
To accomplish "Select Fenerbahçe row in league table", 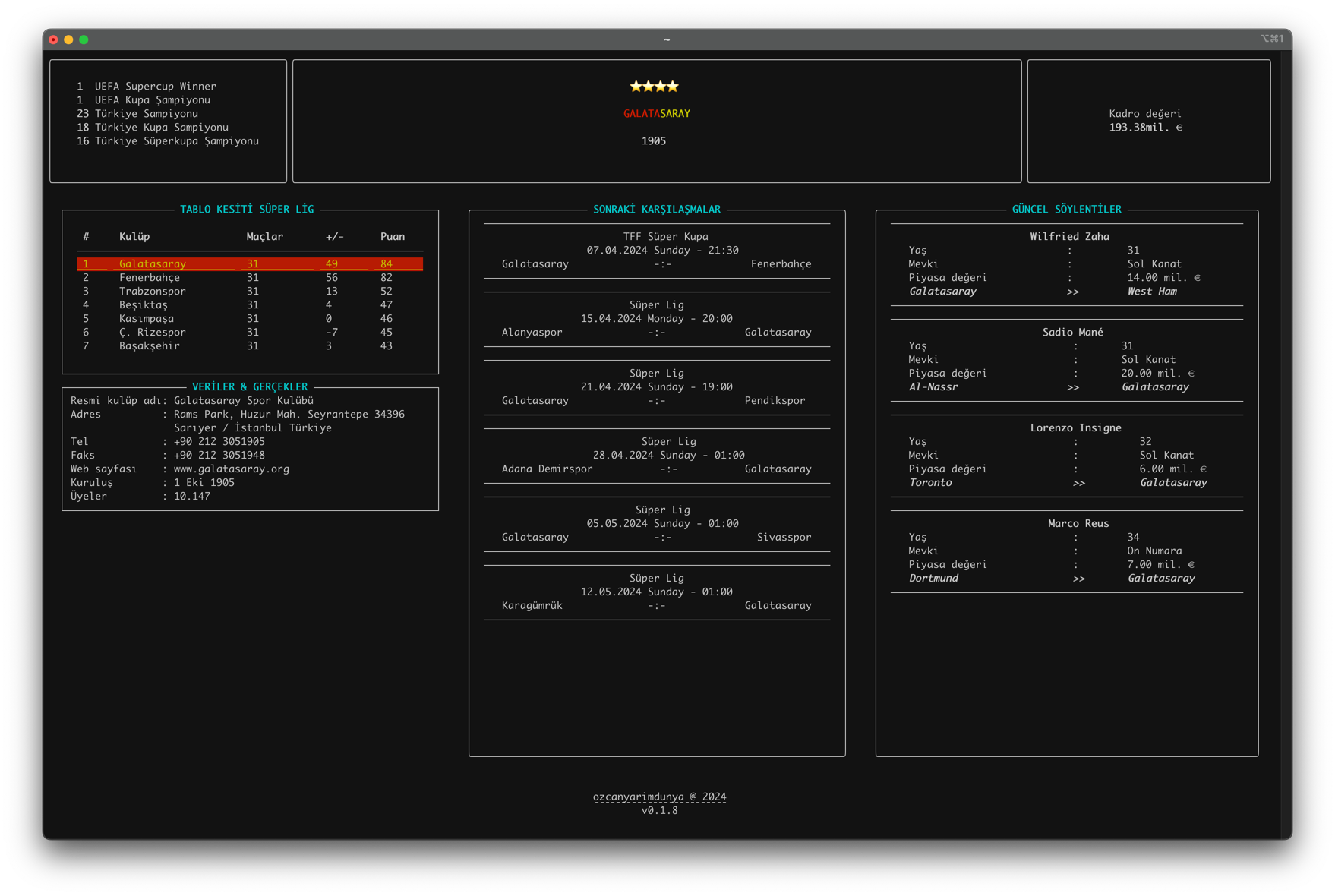I will [x=250, y=277].
